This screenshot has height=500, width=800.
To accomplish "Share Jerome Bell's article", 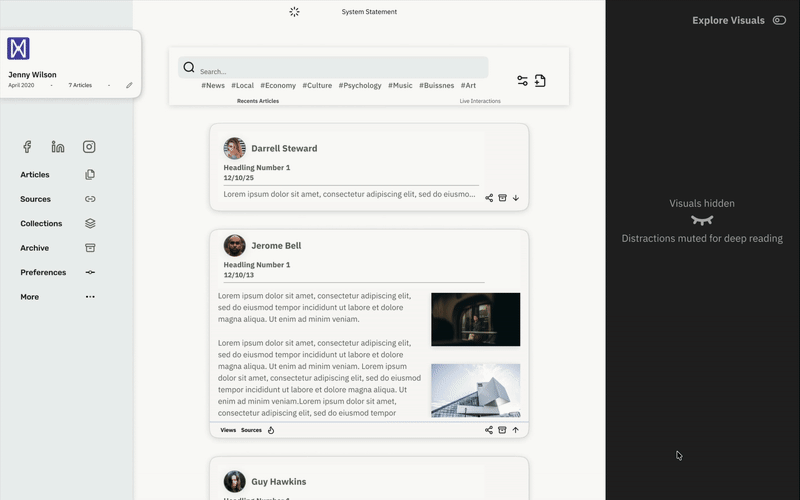I will click(x=489, y=430).
